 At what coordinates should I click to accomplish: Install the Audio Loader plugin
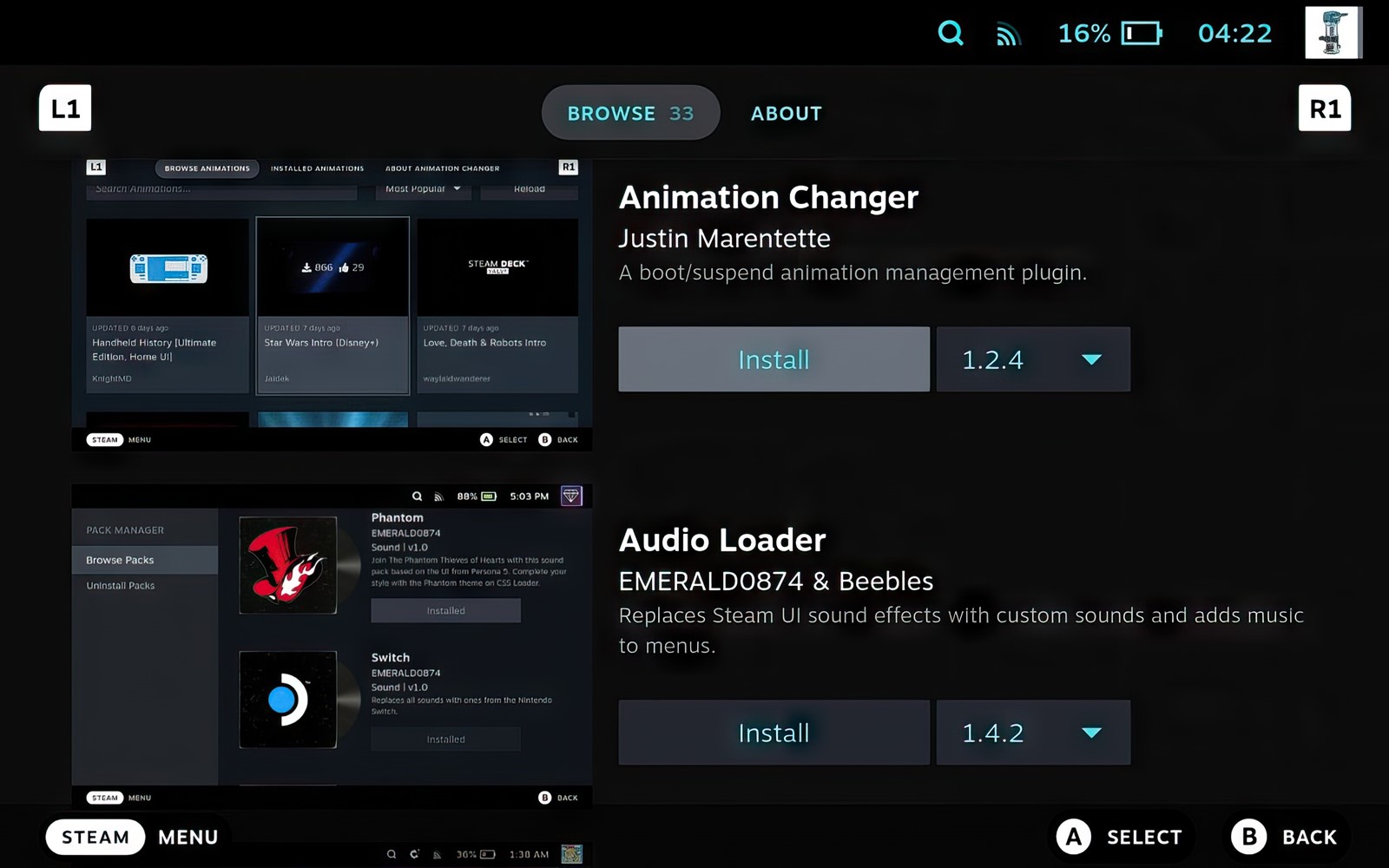[x=773, y=733]
